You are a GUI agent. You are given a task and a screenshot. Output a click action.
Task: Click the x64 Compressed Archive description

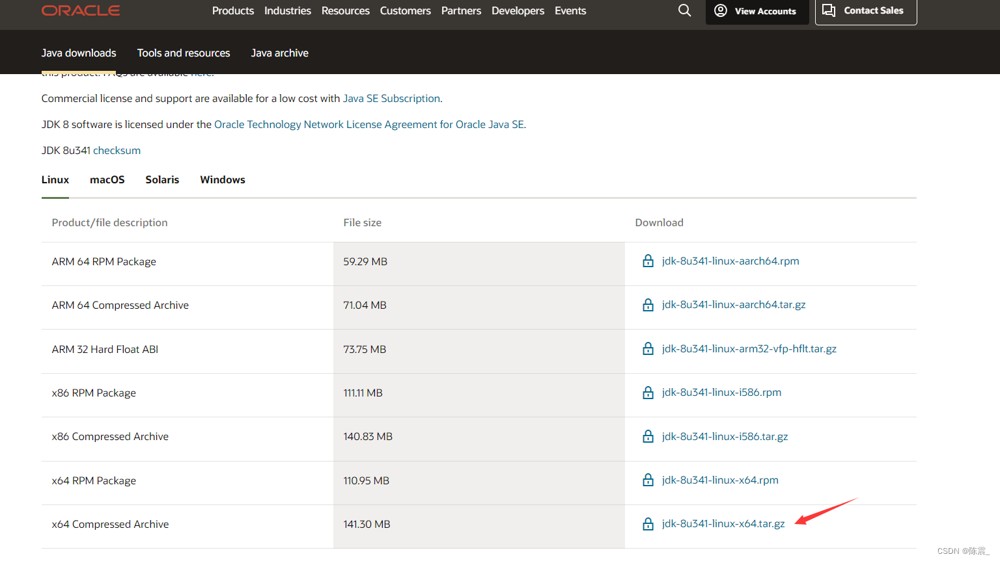[x=110, y=524]
